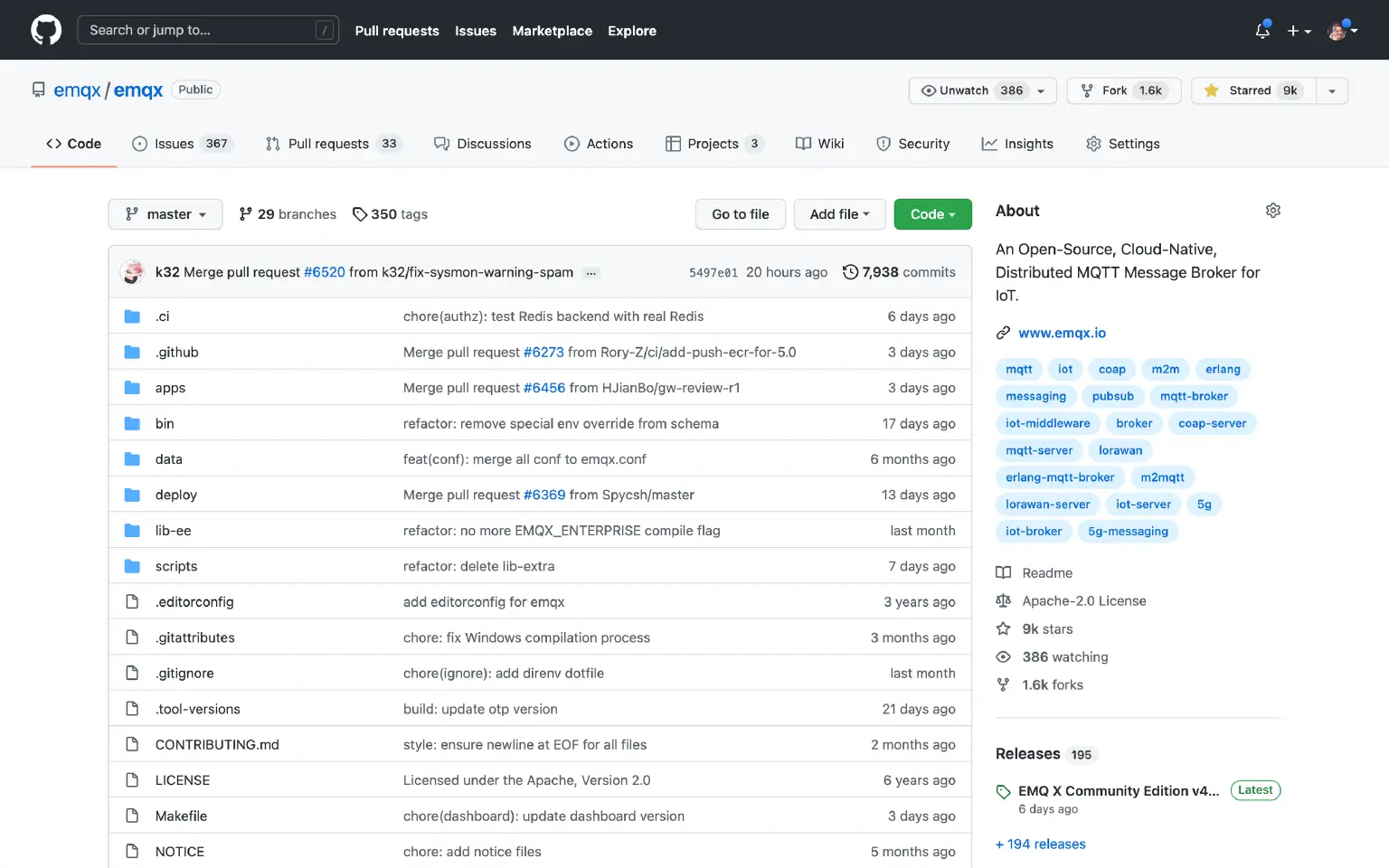Click the tag icon beside 350 tags
1389x868 pixels.
click(361, 213)
